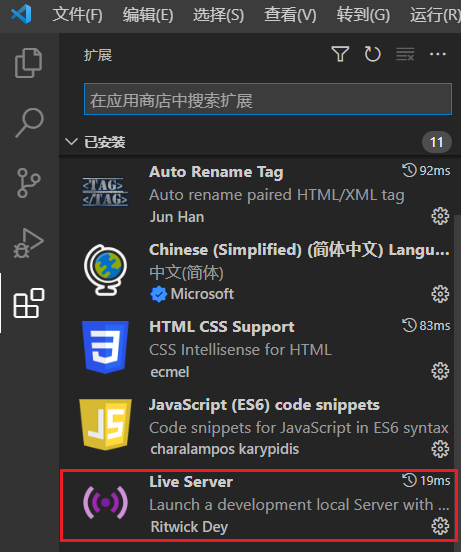Click the 92ms activation time indicator
The width and height of the screenshot is (461, 552).
coord(426,171)
